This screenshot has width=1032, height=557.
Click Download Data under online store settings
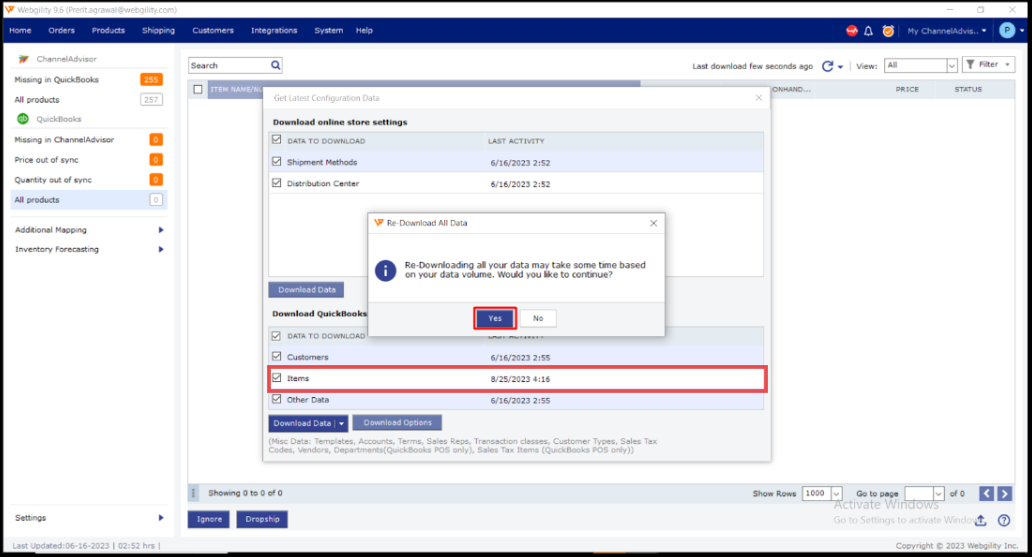click(x=306, y=290)
